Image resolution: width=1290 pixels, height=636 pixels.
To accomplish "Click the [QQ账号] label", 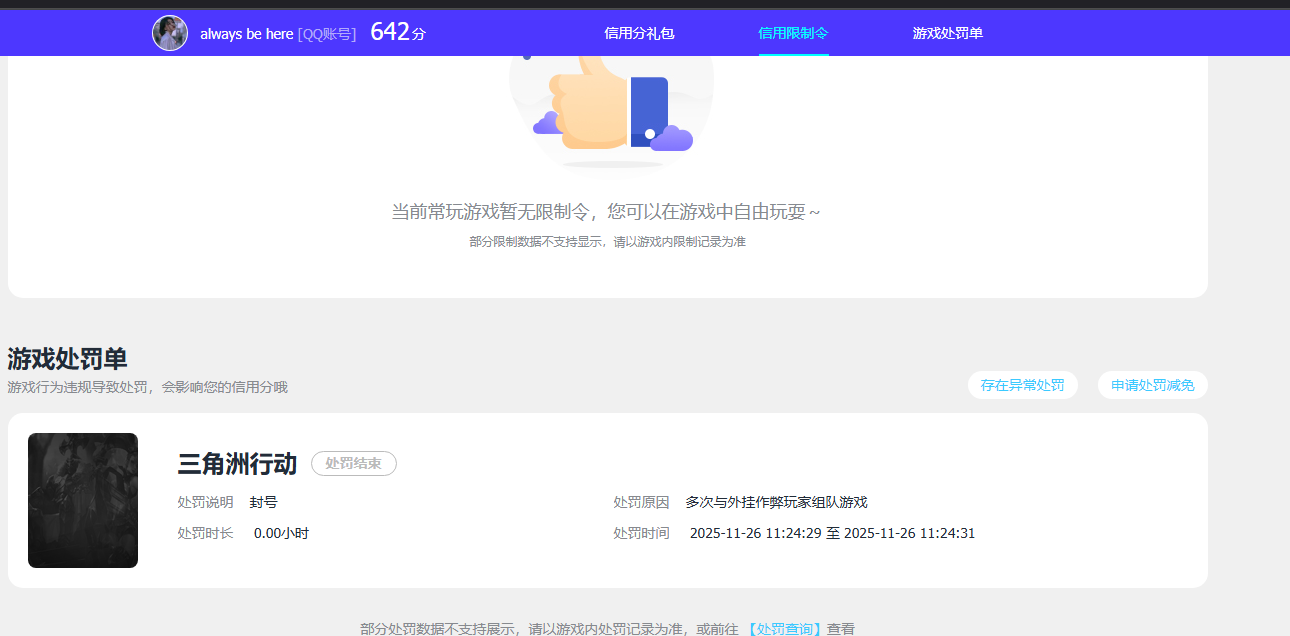I will coord(327,34).
